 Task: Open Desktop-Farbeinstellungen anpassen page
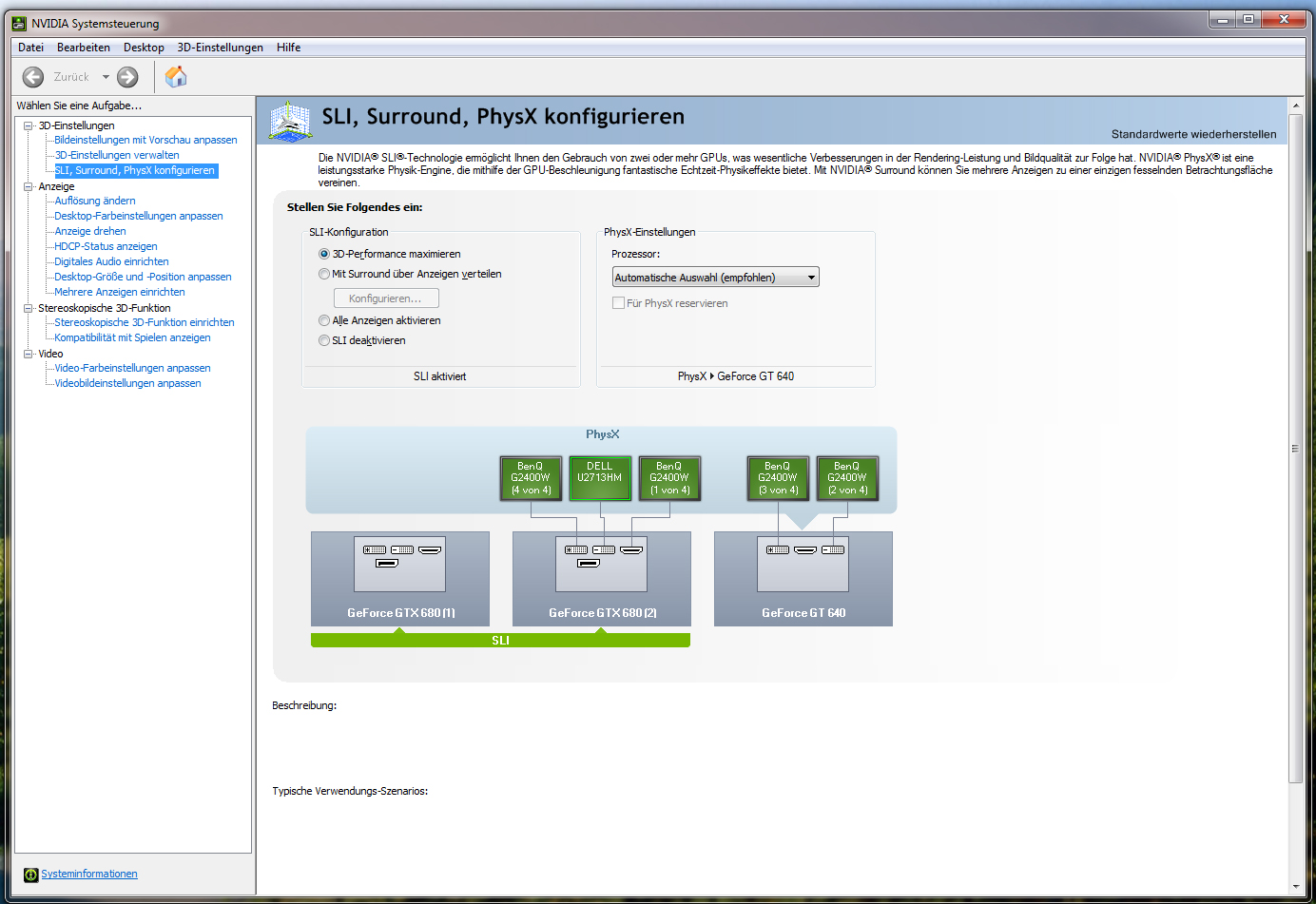click(139, 216)
